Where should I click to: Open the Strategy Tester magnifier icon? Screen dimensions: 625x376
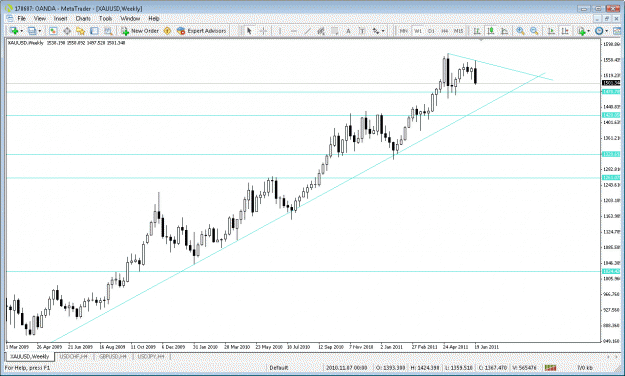(108, 31)
